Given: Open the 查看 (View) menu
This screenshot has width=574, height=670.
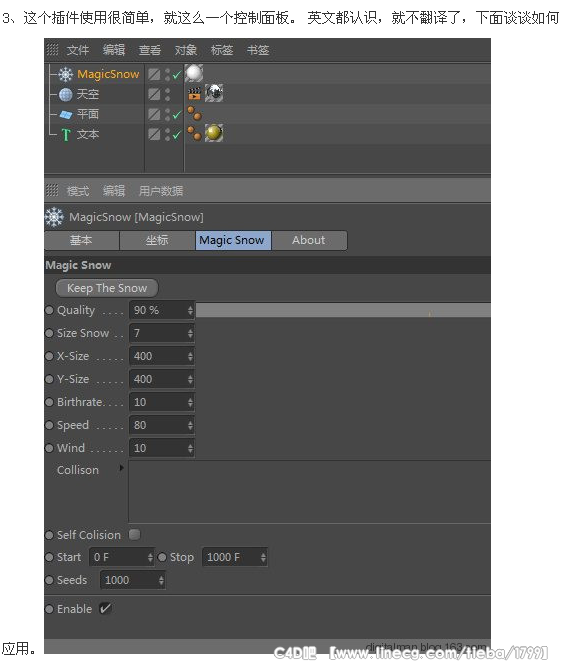Looking at the screenshot, I should coord(150,50).
